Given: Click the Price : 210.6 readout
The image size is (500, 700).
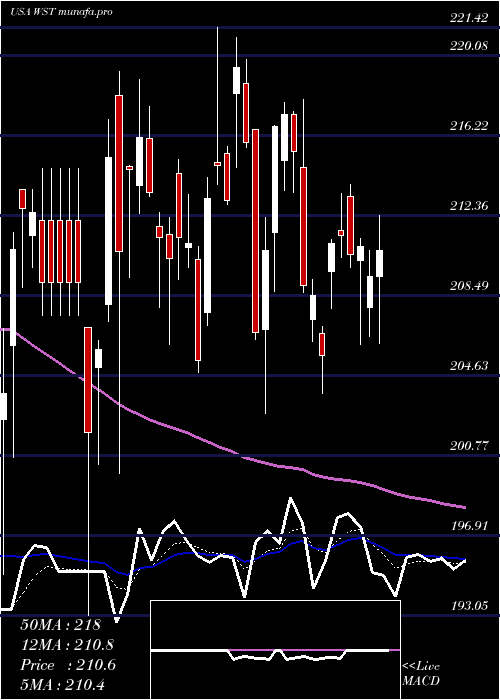Looking at the screenshot, I should tap(68, 665).
